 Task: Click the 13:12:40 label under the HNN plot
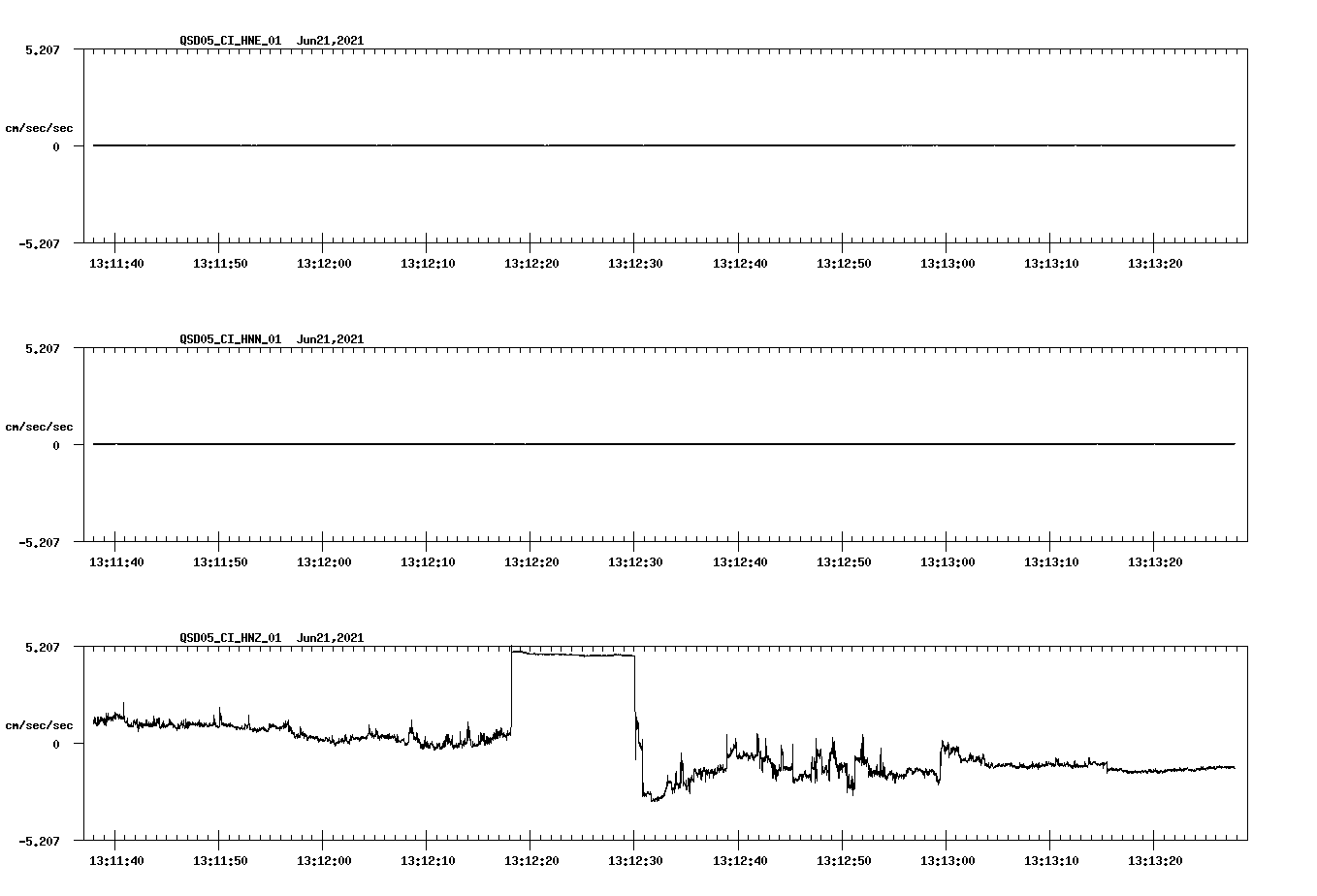tap(740, 562)
